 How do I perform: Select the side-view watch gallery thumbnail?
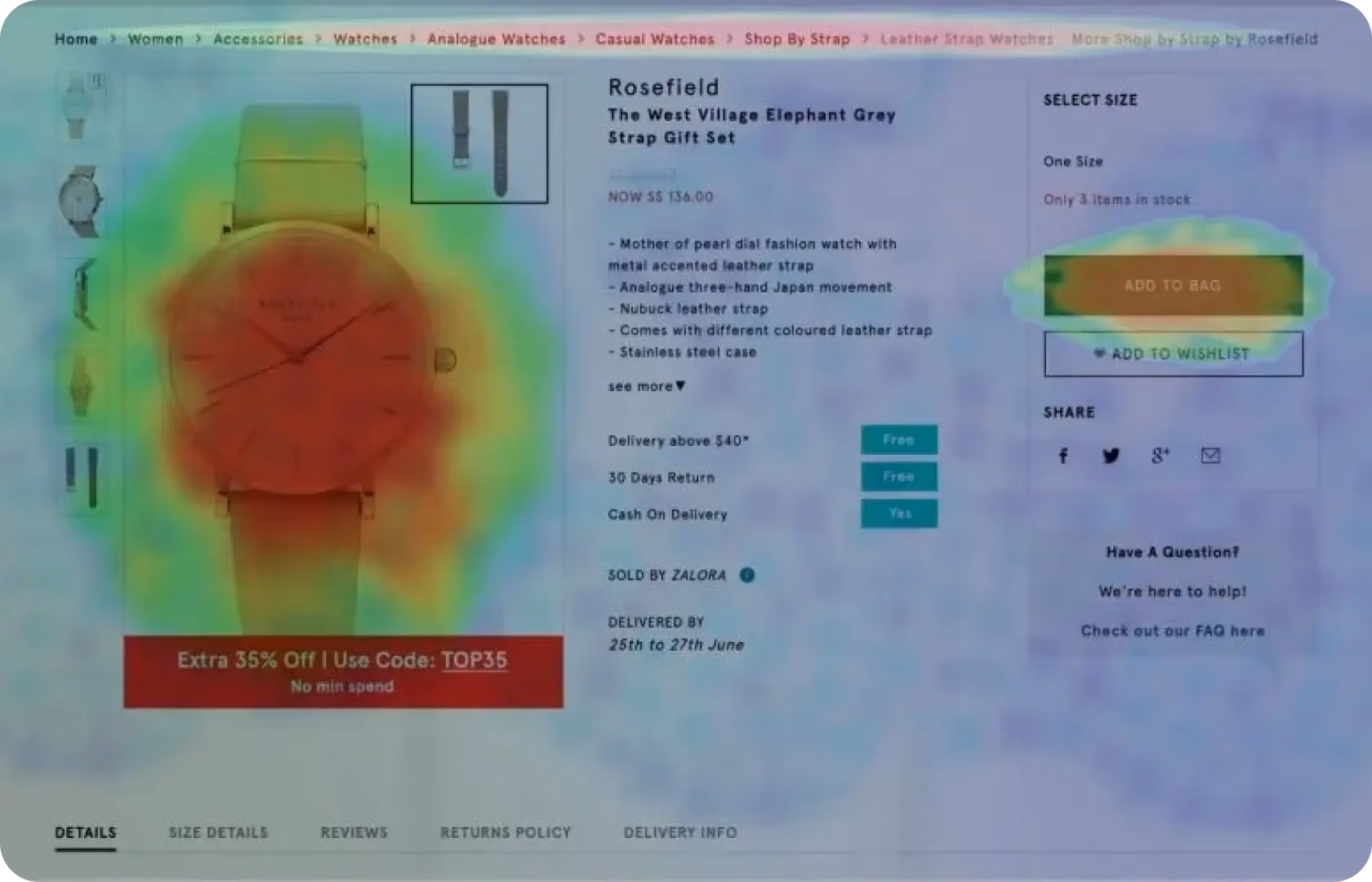pos(80,295)
